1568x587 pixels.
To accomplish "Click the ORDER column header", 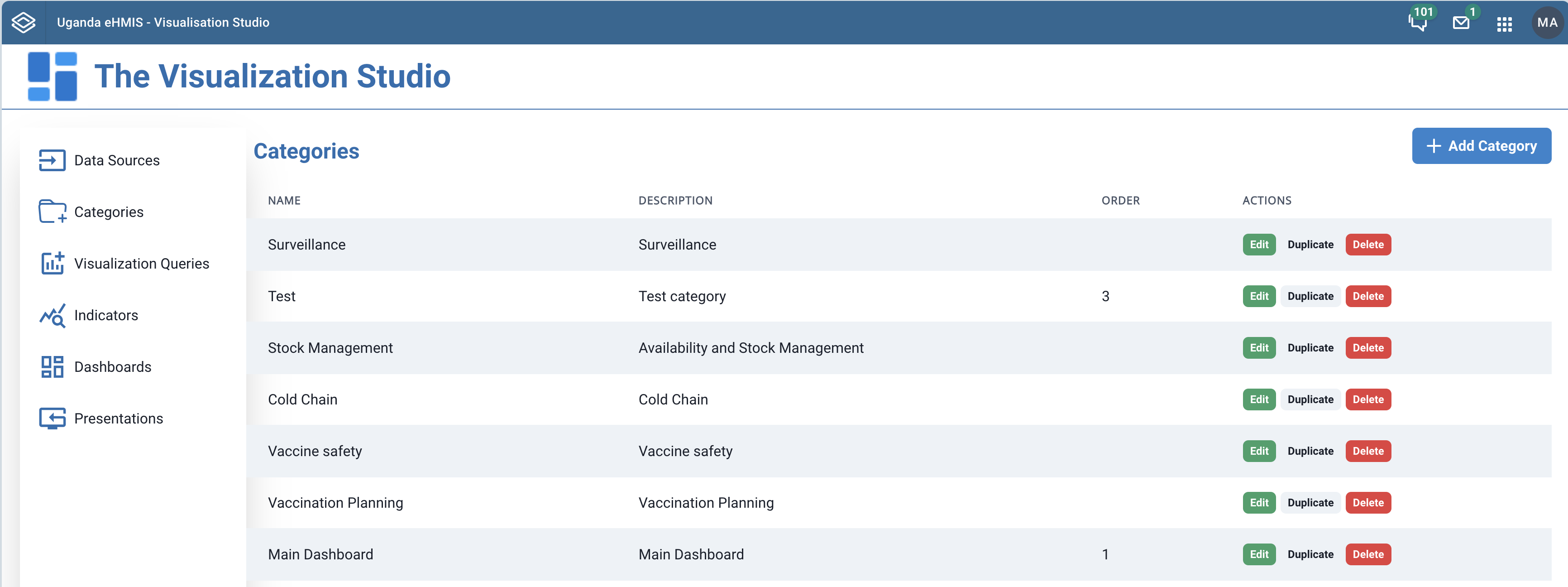I will (x=1120, y=200).
